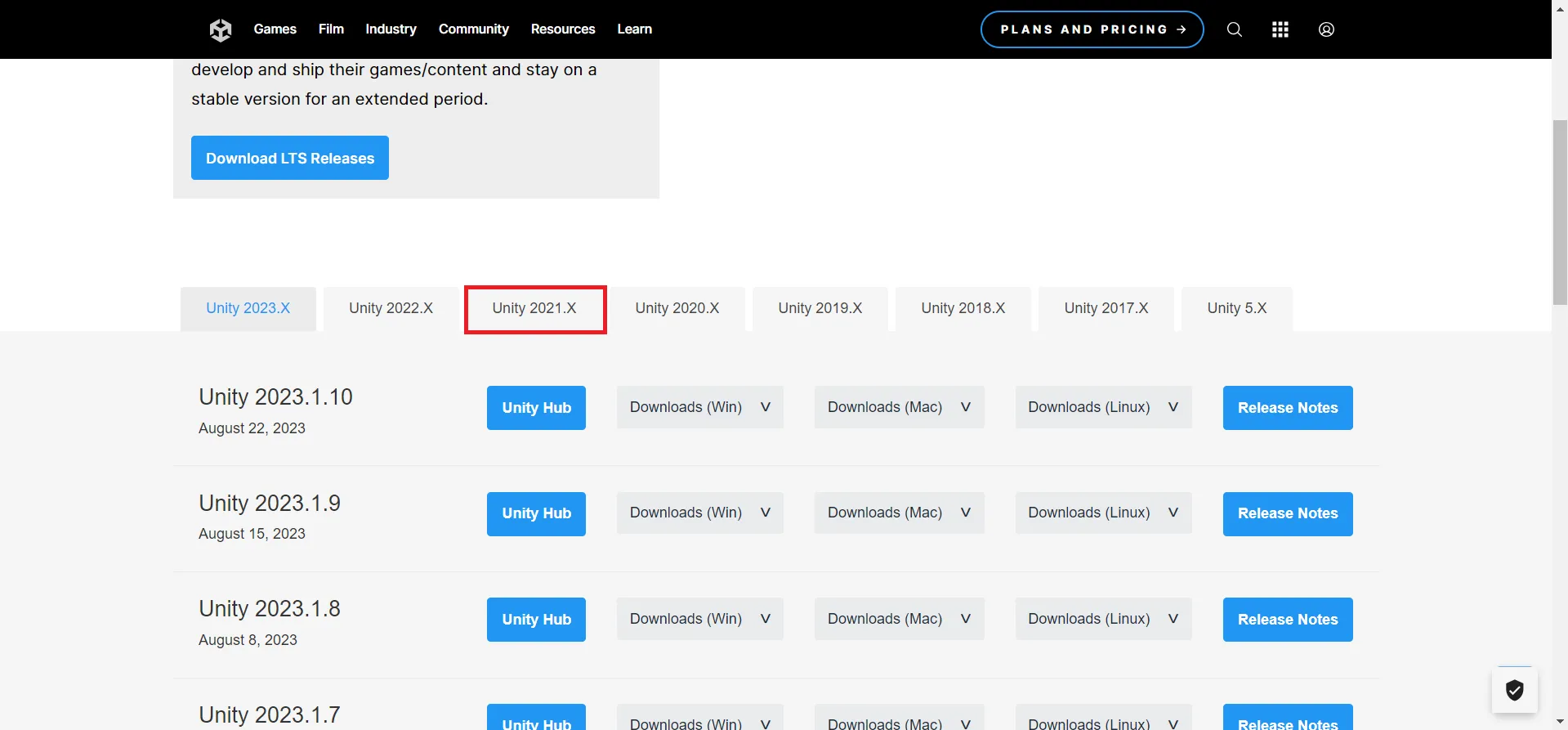Show the Unity 5.X releases tab

[1236, 308]
